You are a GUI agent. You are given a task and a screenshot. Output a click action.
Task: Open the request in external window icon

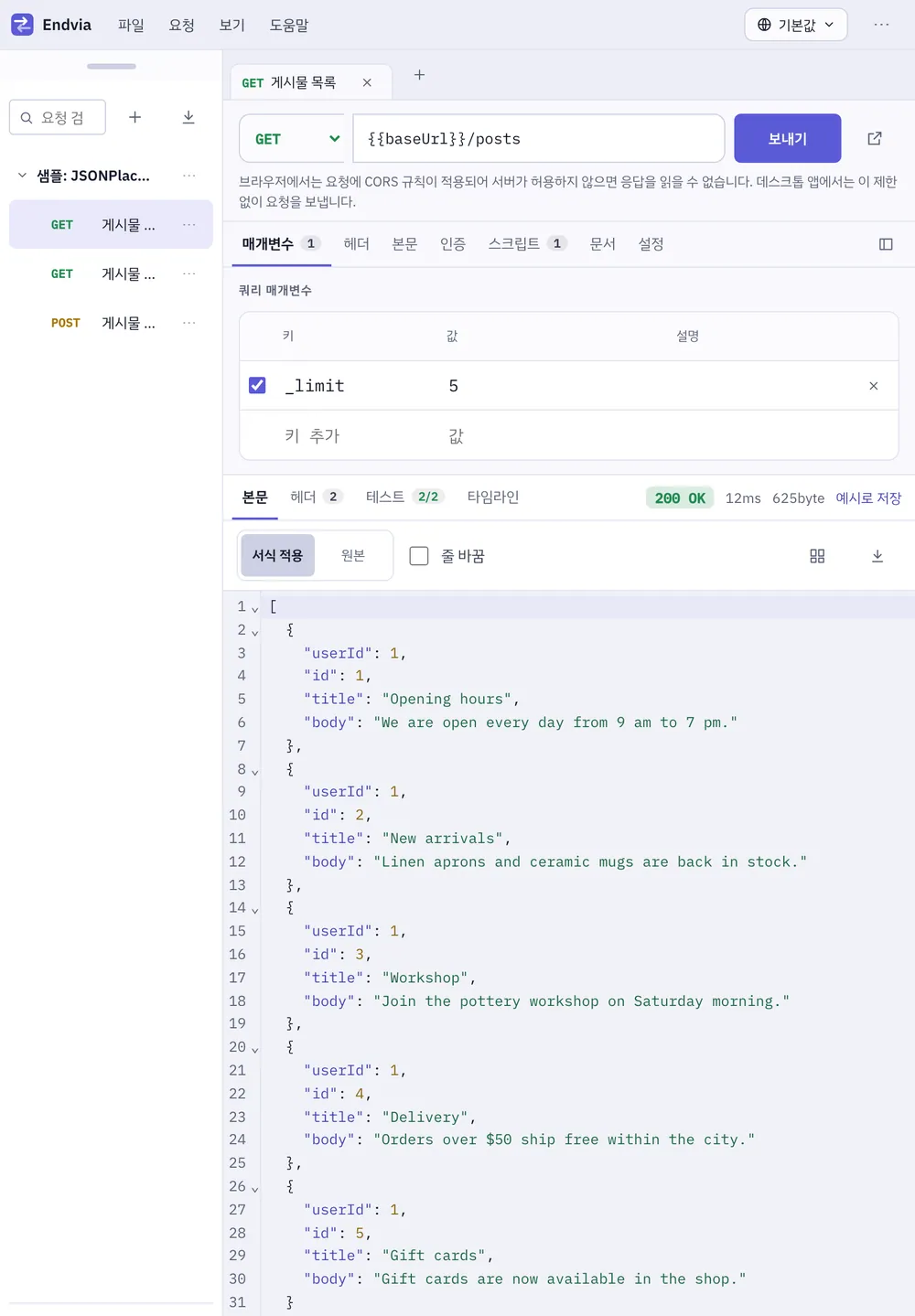click(875, 138)
